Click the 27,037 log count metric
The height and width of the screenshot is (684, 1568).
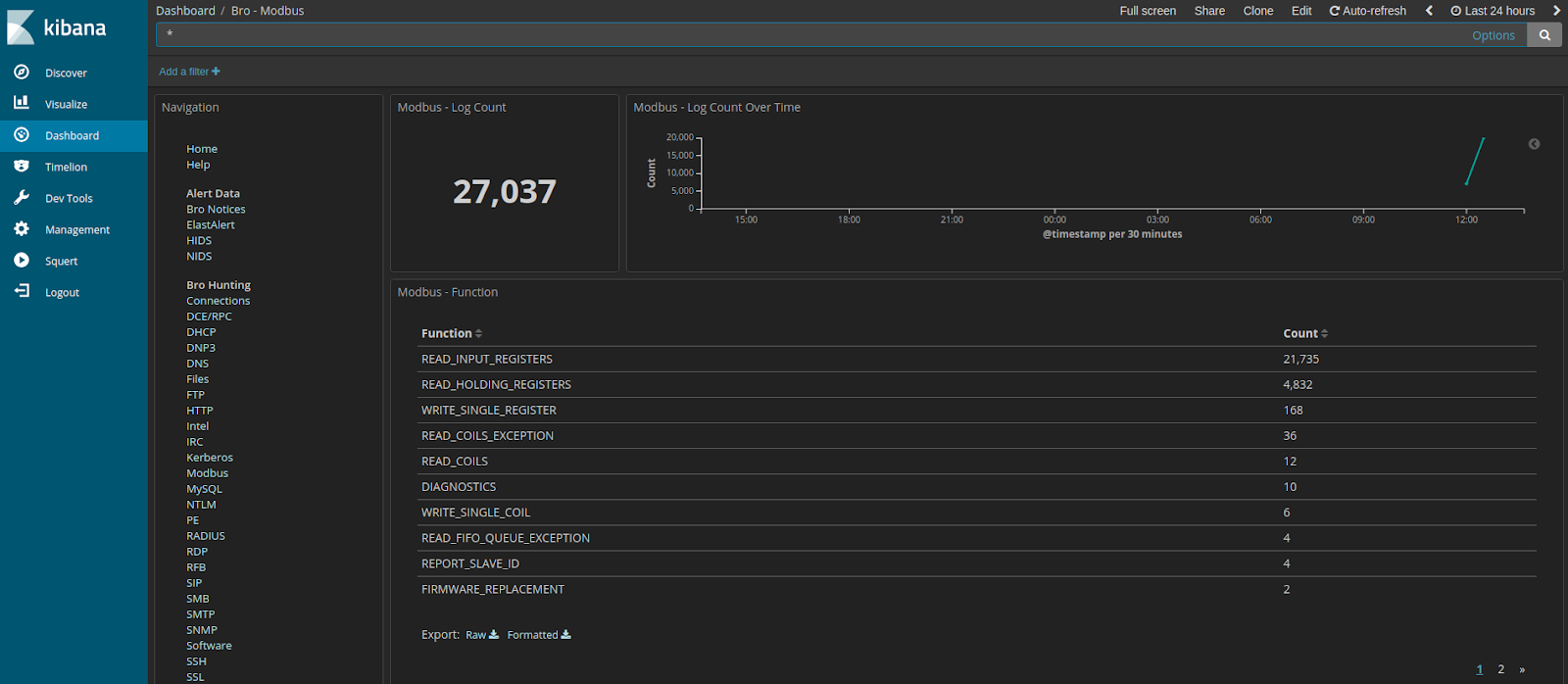click(x=504, y=191)
